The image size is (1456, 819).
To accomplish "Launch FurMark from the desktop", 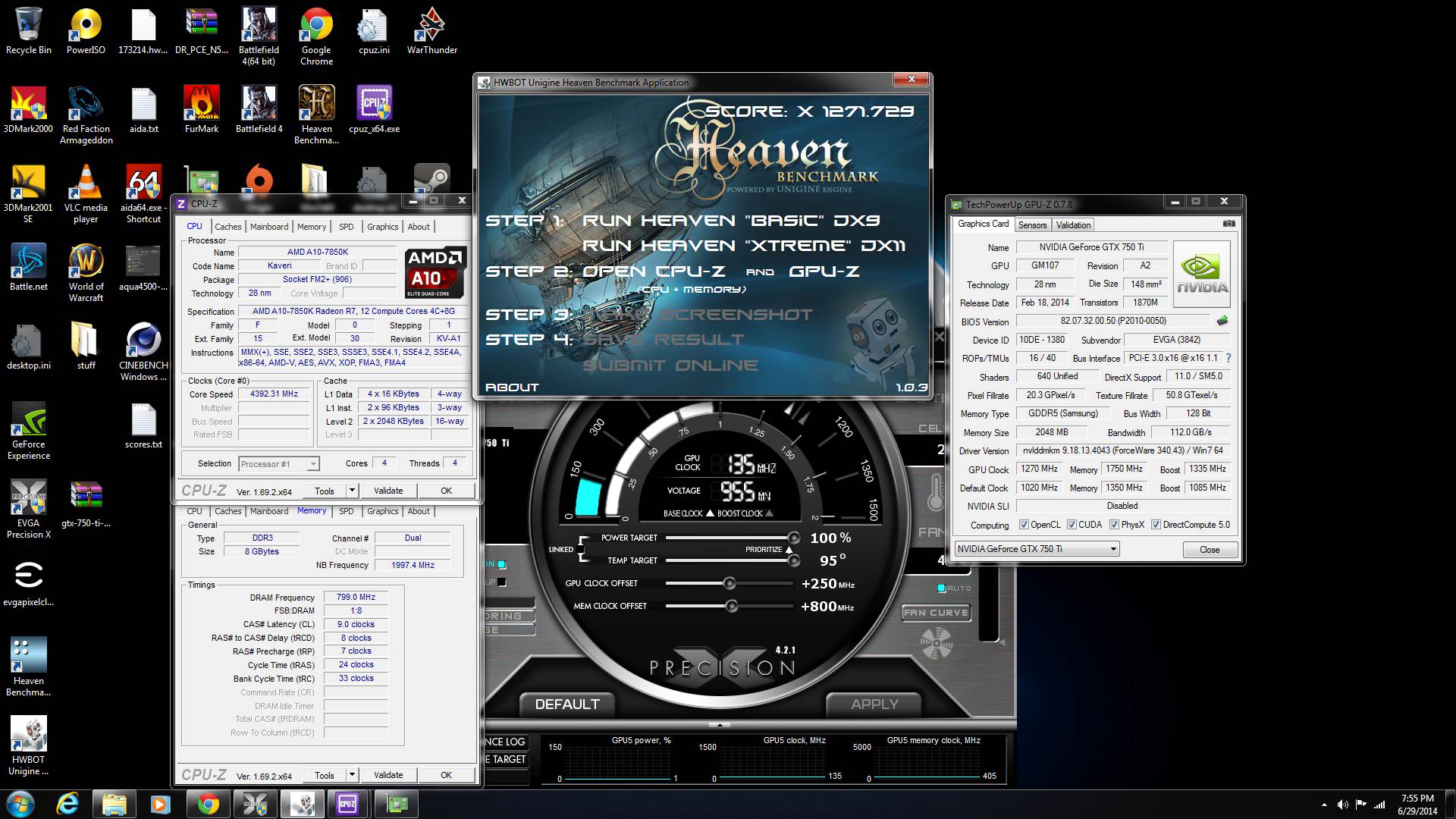I will point(201,109).
